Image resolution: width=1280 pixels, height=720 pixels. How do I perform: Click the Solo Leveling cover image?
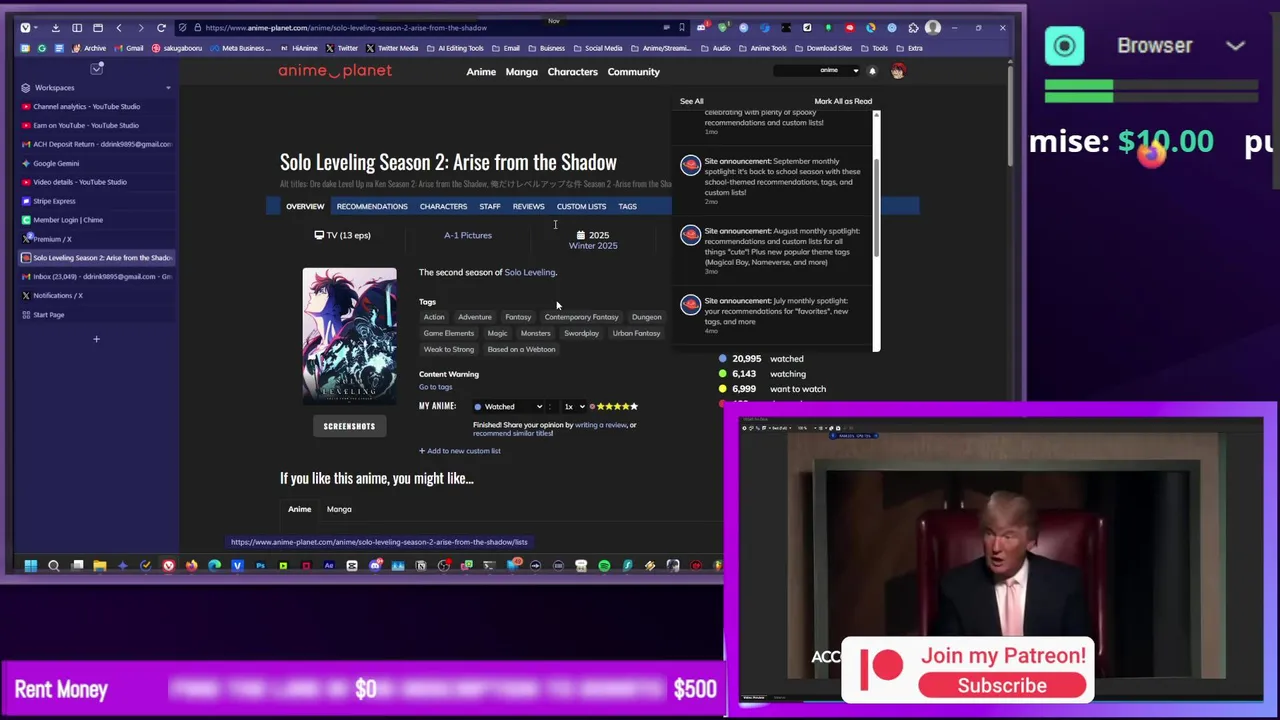(x=349, y=335)
